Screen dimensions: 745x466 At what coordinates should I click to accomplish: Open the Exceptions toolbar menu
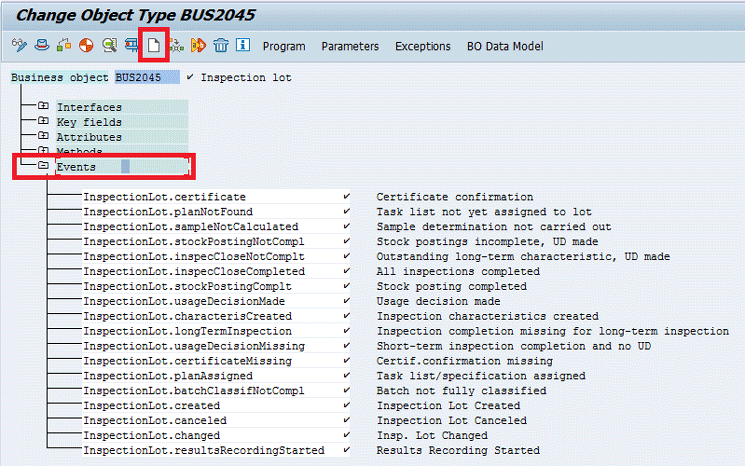(x=423, y=47)
